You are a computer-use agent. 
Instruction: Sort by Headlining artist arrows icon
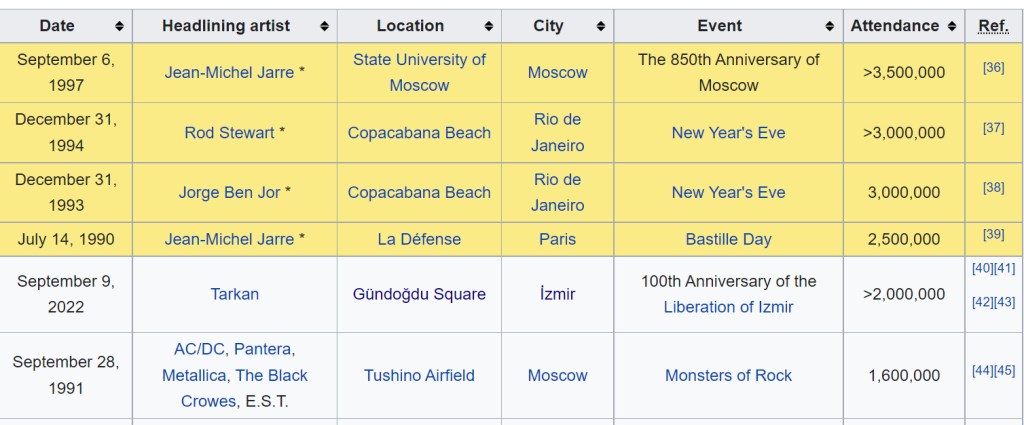coord(324,26)
